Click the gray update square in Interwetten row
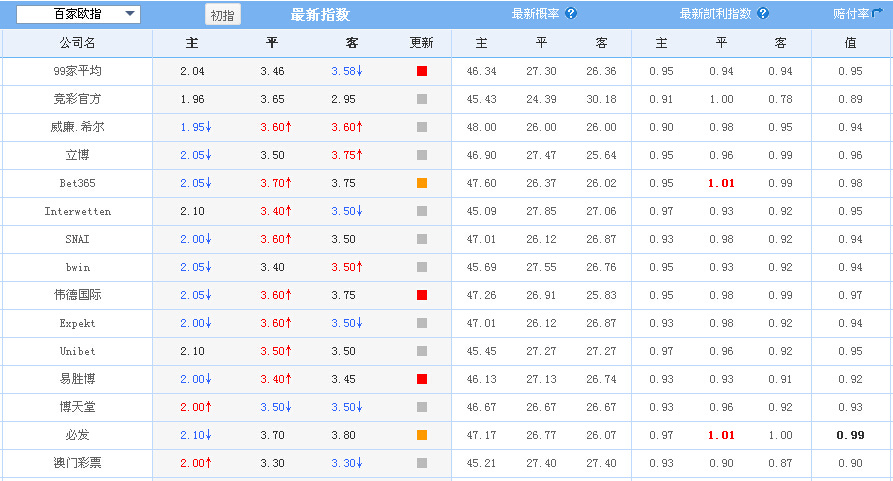Screen dimensions: 893x481 point(422,211)
